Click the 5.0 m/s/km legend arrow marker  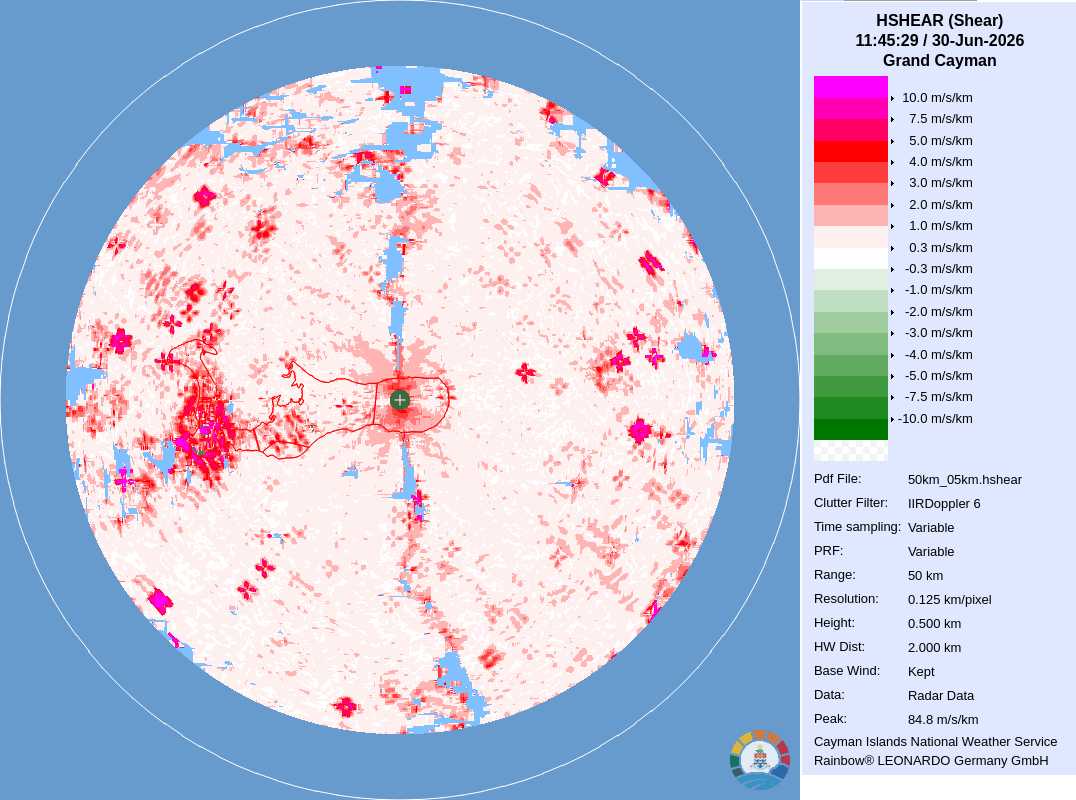(x=892, y=141)
